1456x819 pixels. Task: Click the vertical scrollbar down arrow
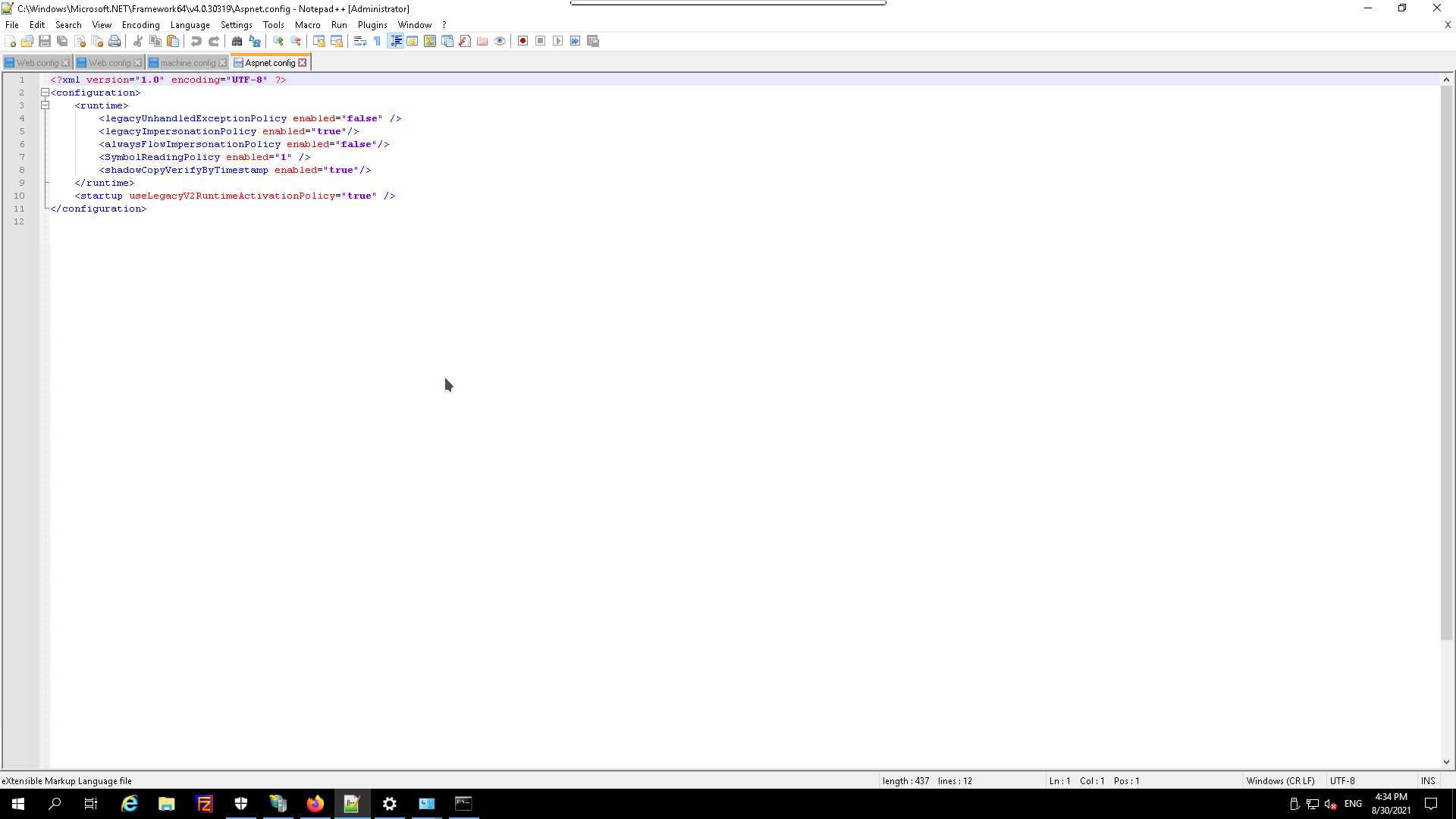(x=1446, y=762)
